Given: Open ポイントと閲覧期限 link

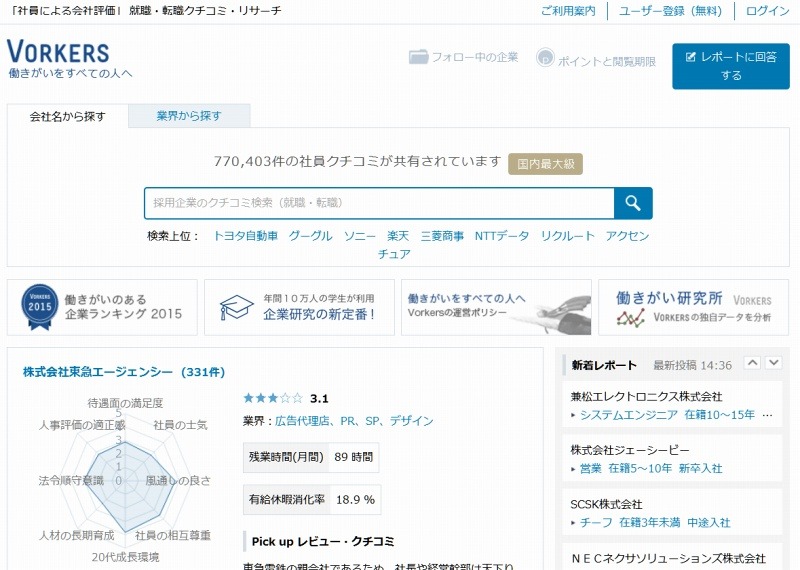Looking at the screenshot, I should coord(607,62).
